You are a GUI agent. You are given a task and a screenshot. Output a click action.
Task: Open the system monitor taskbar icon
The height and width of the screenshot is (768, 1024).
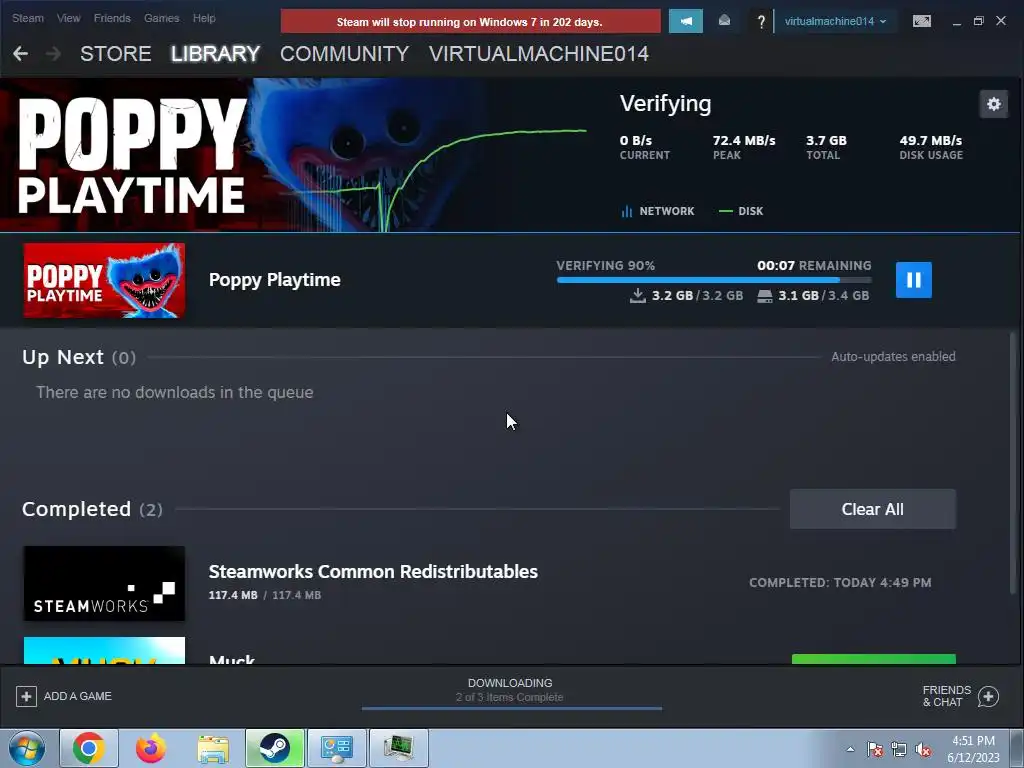(x=399, y=748)
